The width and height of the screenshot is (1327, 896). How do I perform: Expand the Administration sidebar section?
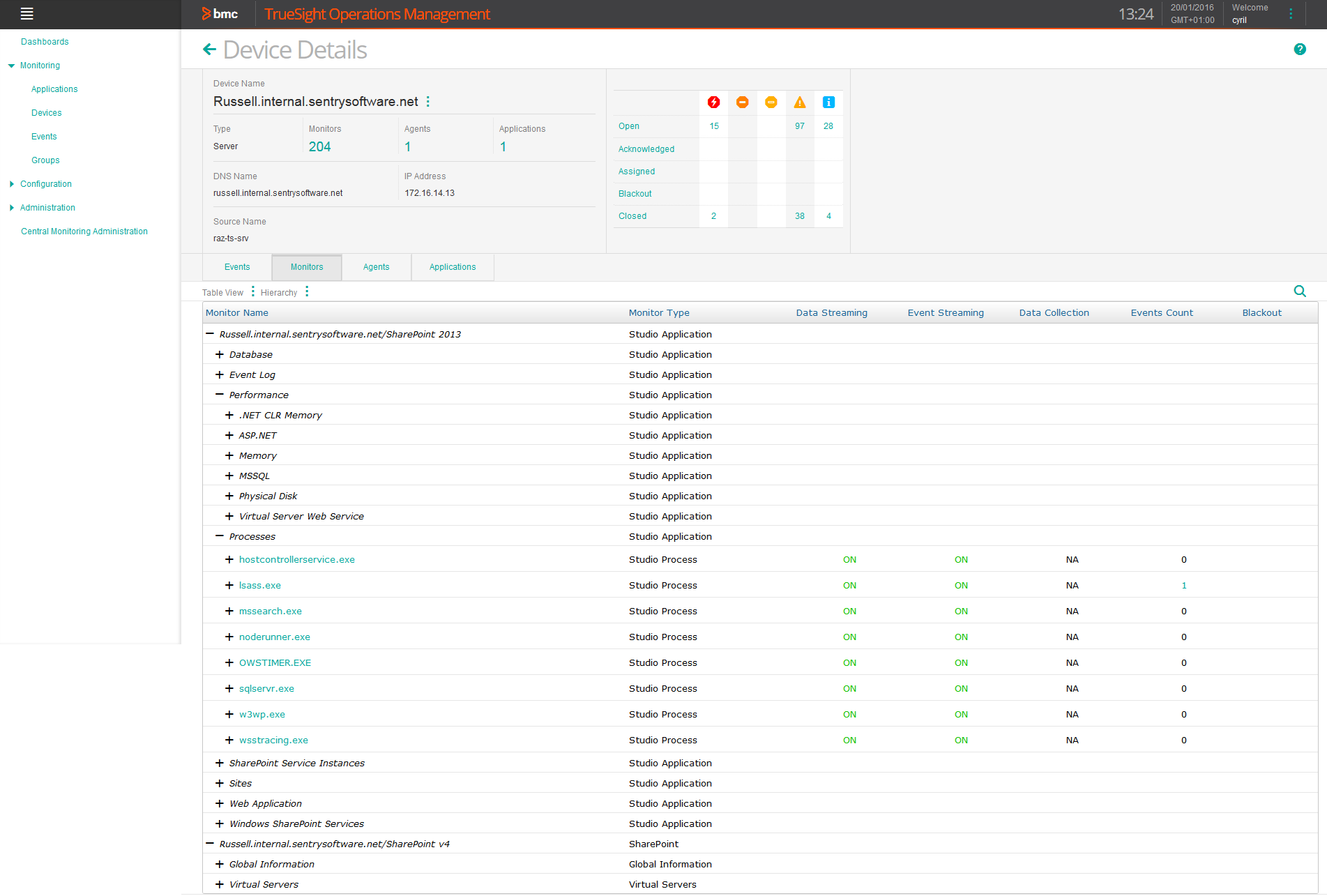point(11,208)
